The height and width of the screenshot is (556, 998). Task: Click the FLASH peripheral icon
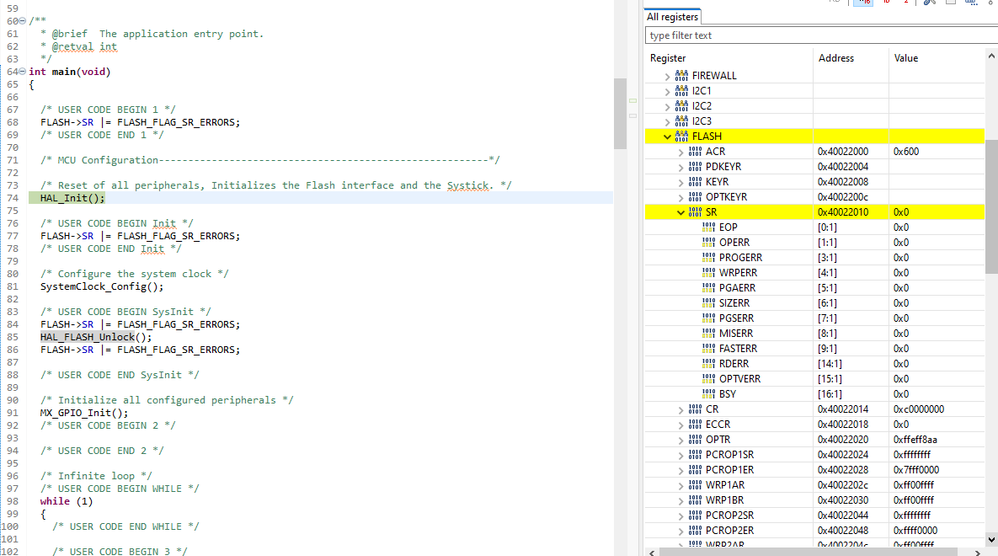[681, 136]
